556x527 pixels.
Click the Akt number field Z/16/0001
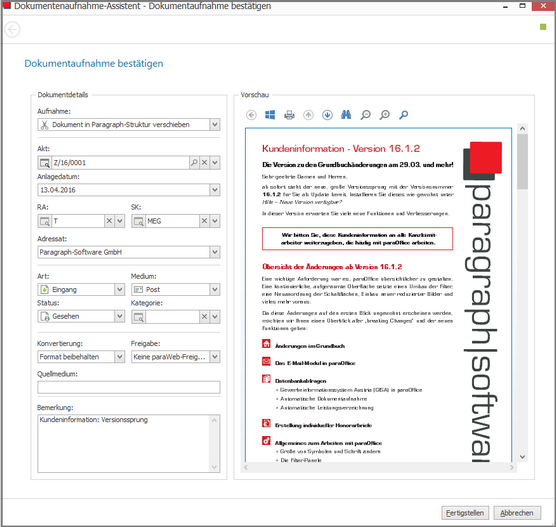(x=121, y=163)
